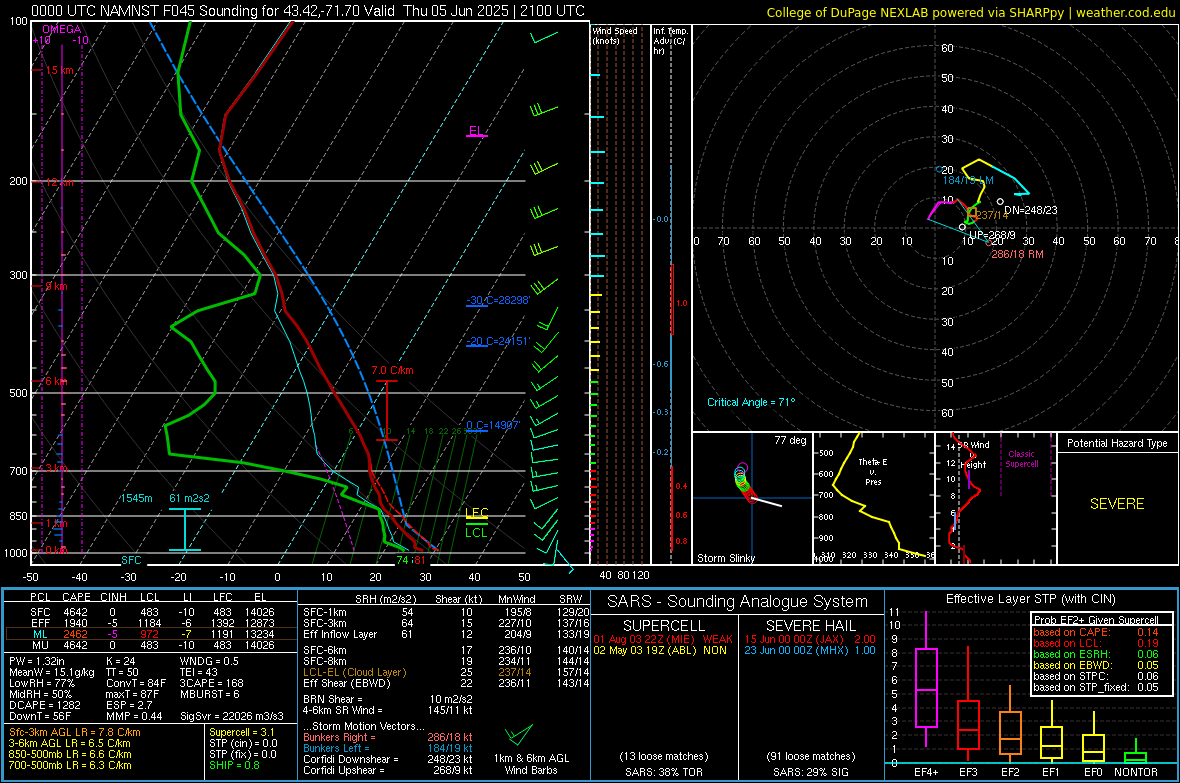Click the red 'Bunkers Right =' row
Screen dimensions: 1180x783
tap(388, 737)
